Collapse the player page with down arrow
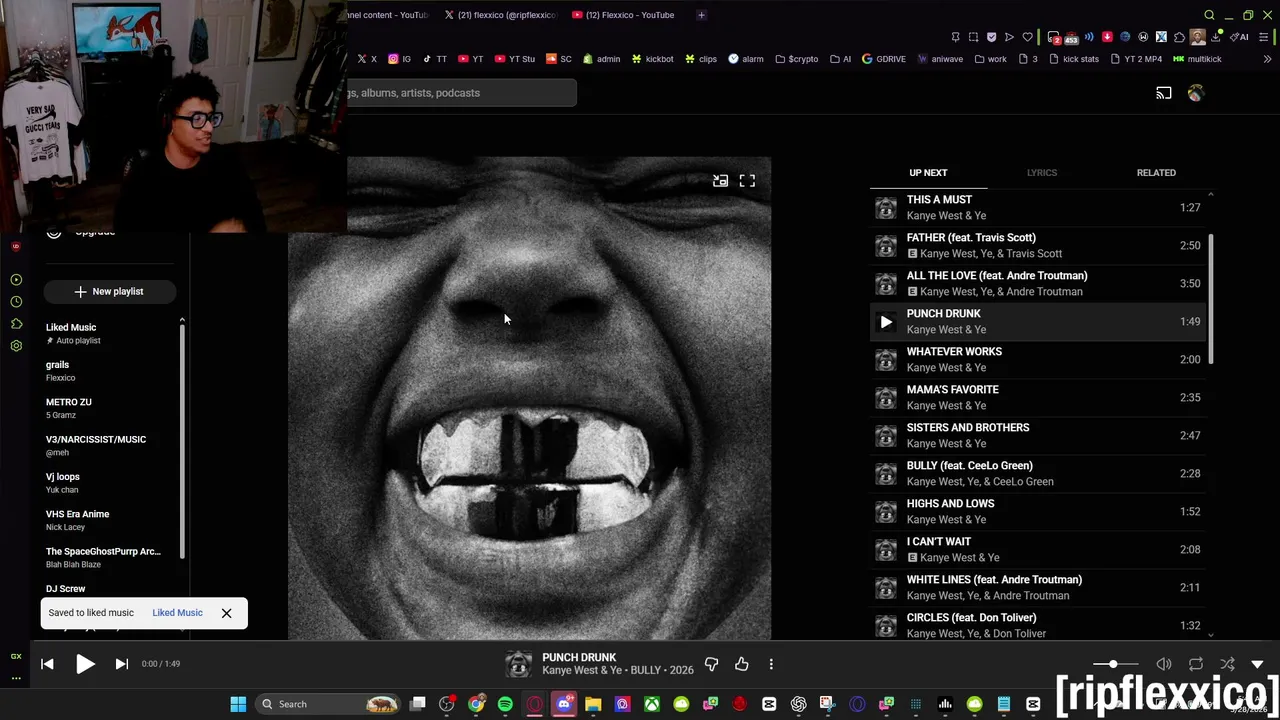 coord(1257,664)
